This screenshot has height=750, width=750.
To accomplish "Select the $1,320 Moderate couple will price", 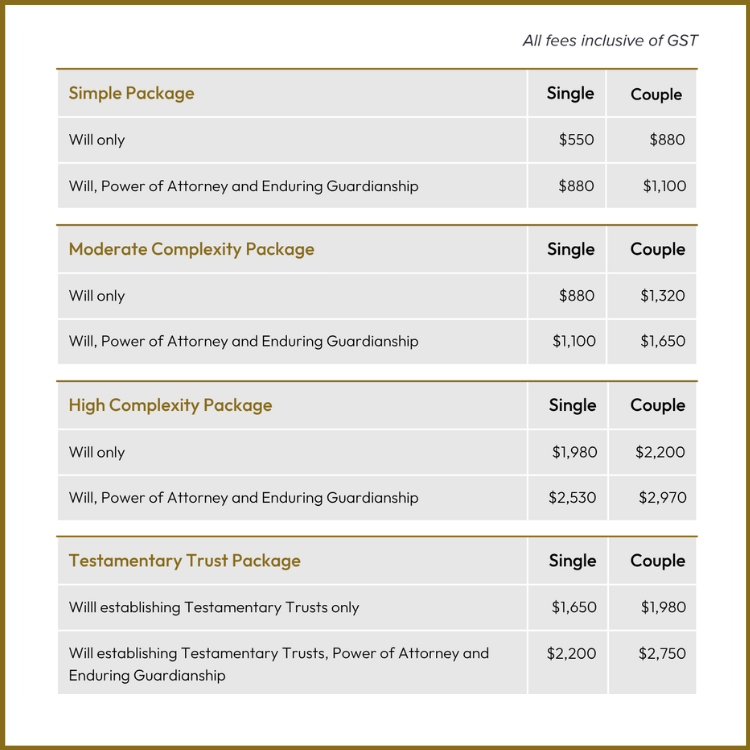I will pyautogui.click(x=662, y=296).
